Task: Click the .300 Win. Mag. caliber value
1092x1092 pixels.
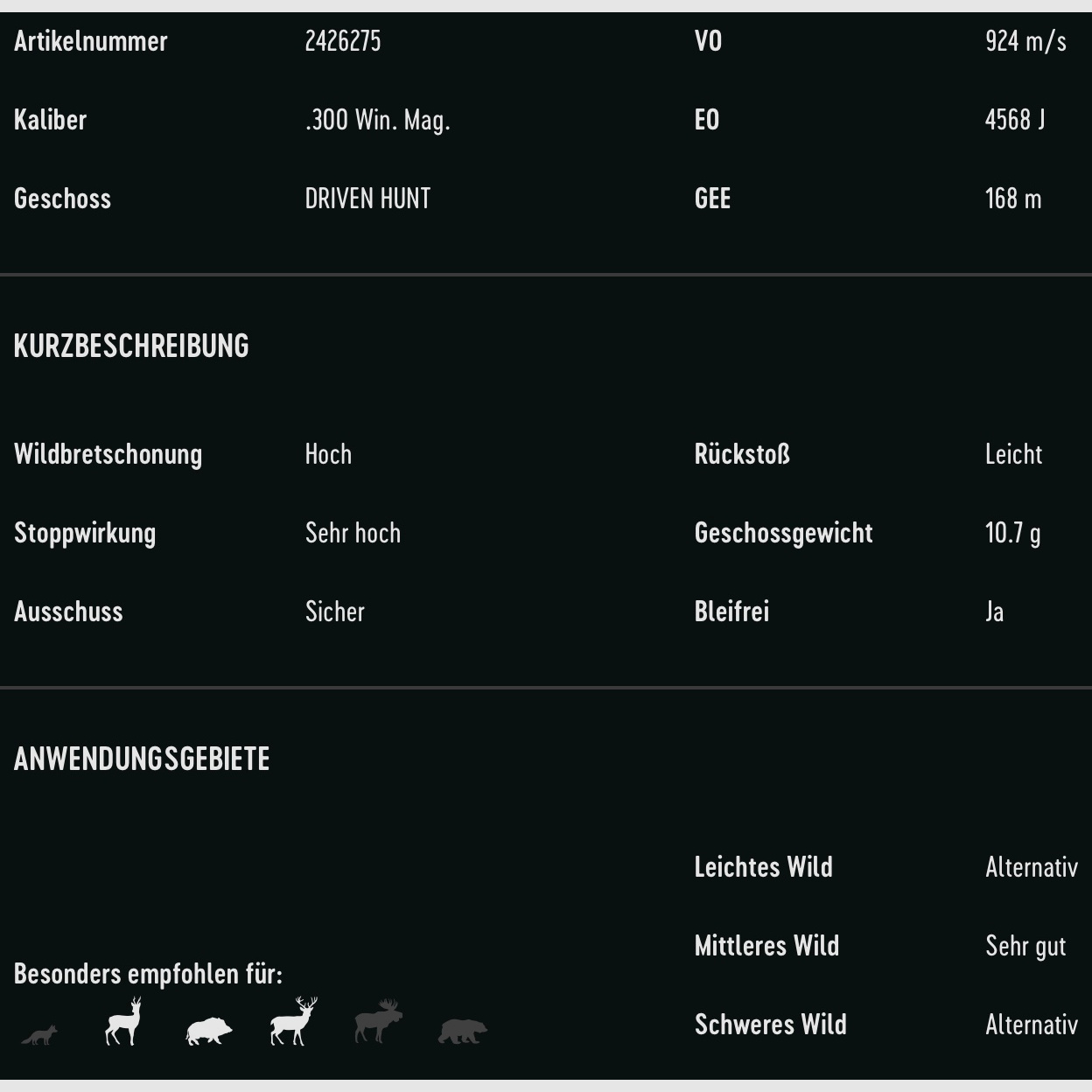Action: tap(377, 120)
